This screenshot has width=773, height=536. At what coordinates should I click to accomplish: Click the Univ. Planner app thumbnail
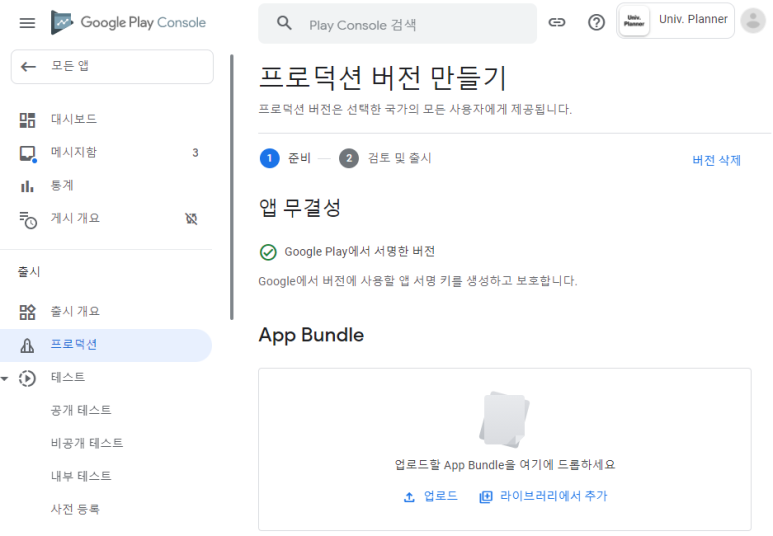tap(634, 21)
